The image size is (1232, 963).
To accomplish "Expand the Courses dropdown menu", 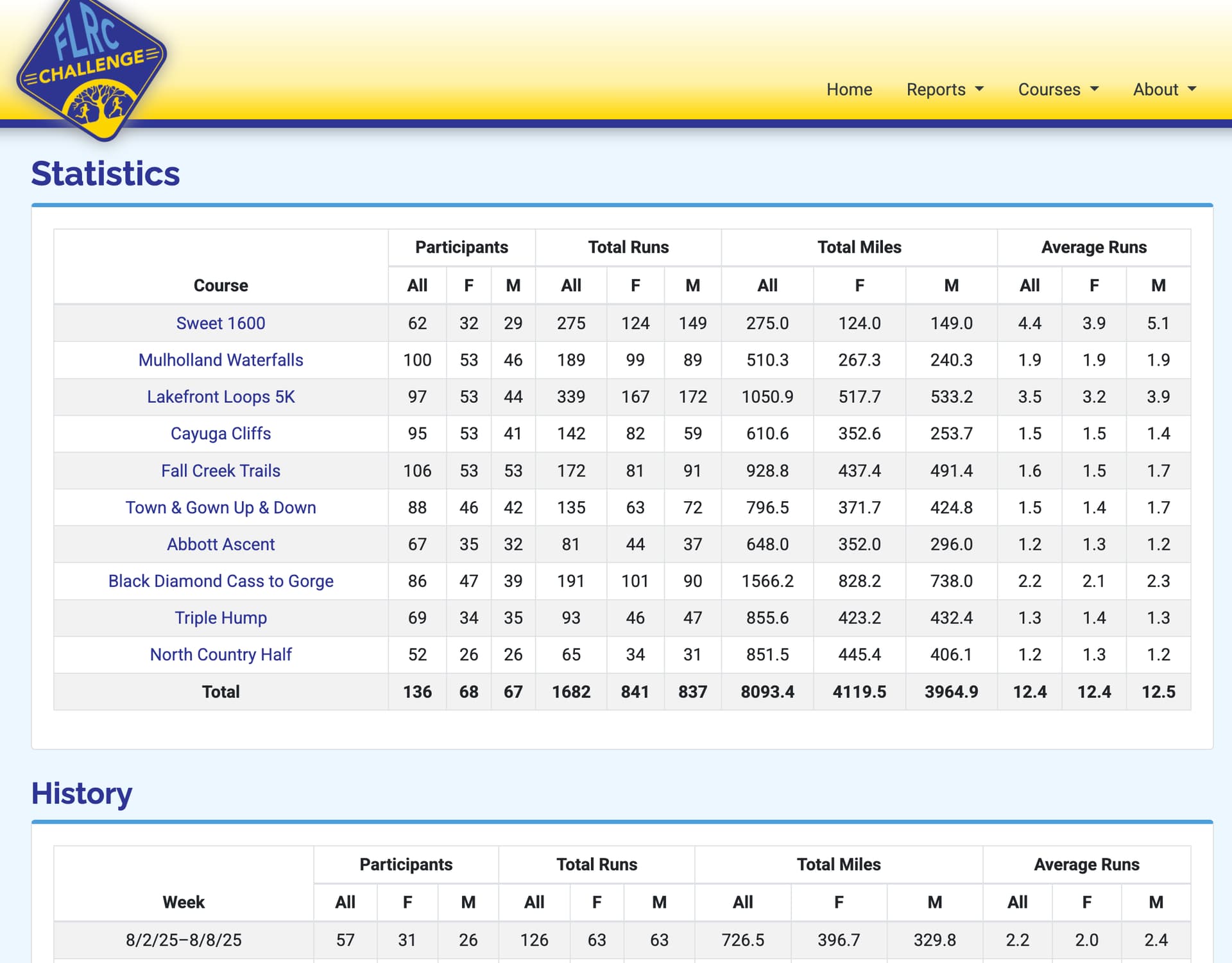I will pyautogui.click(x=1058, y=89).
